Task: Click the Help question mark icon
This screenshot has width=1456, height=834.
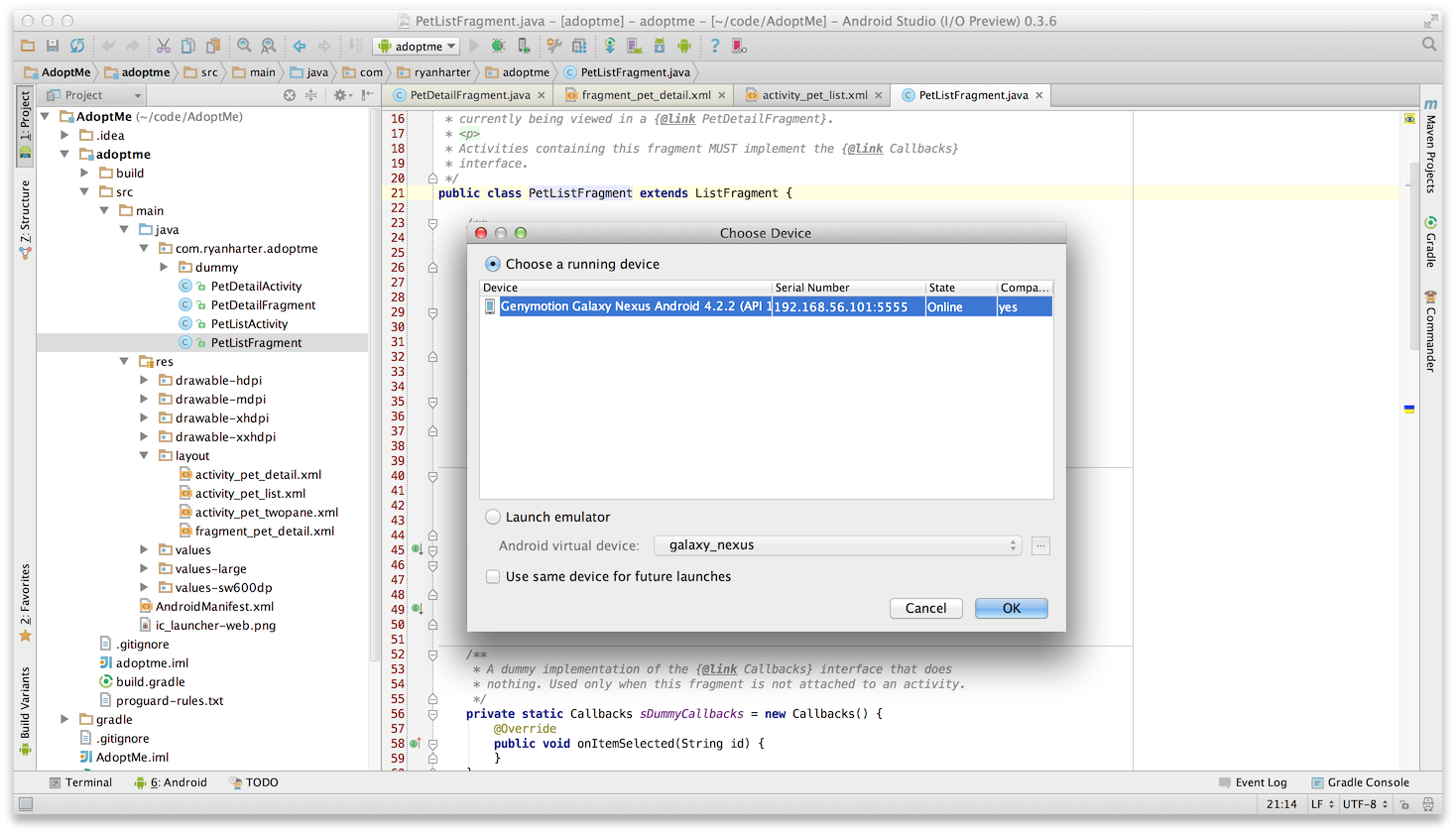Action: point(715,46)
